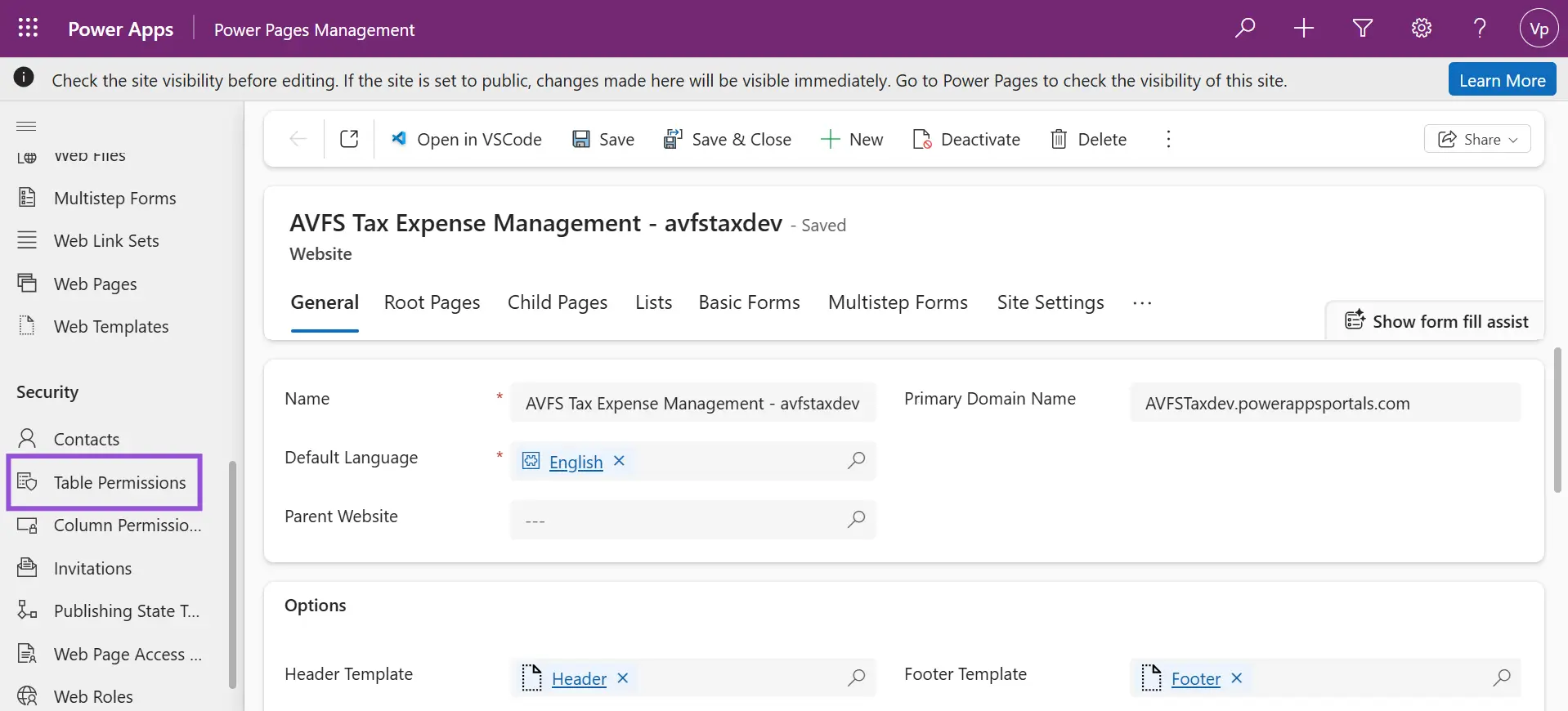Show more tabs via ellipsis
Image resolution: width=1568 pixels, height=711 pixels.
[1142, 303]
